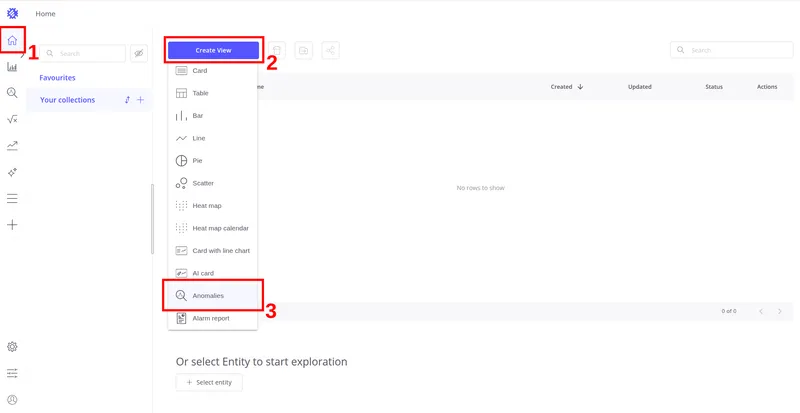The height and width of the screenshot is (413, 800).
Task: Open the square root formula sidebar icon
Action: pyautogui.click(x=12, y=119)
